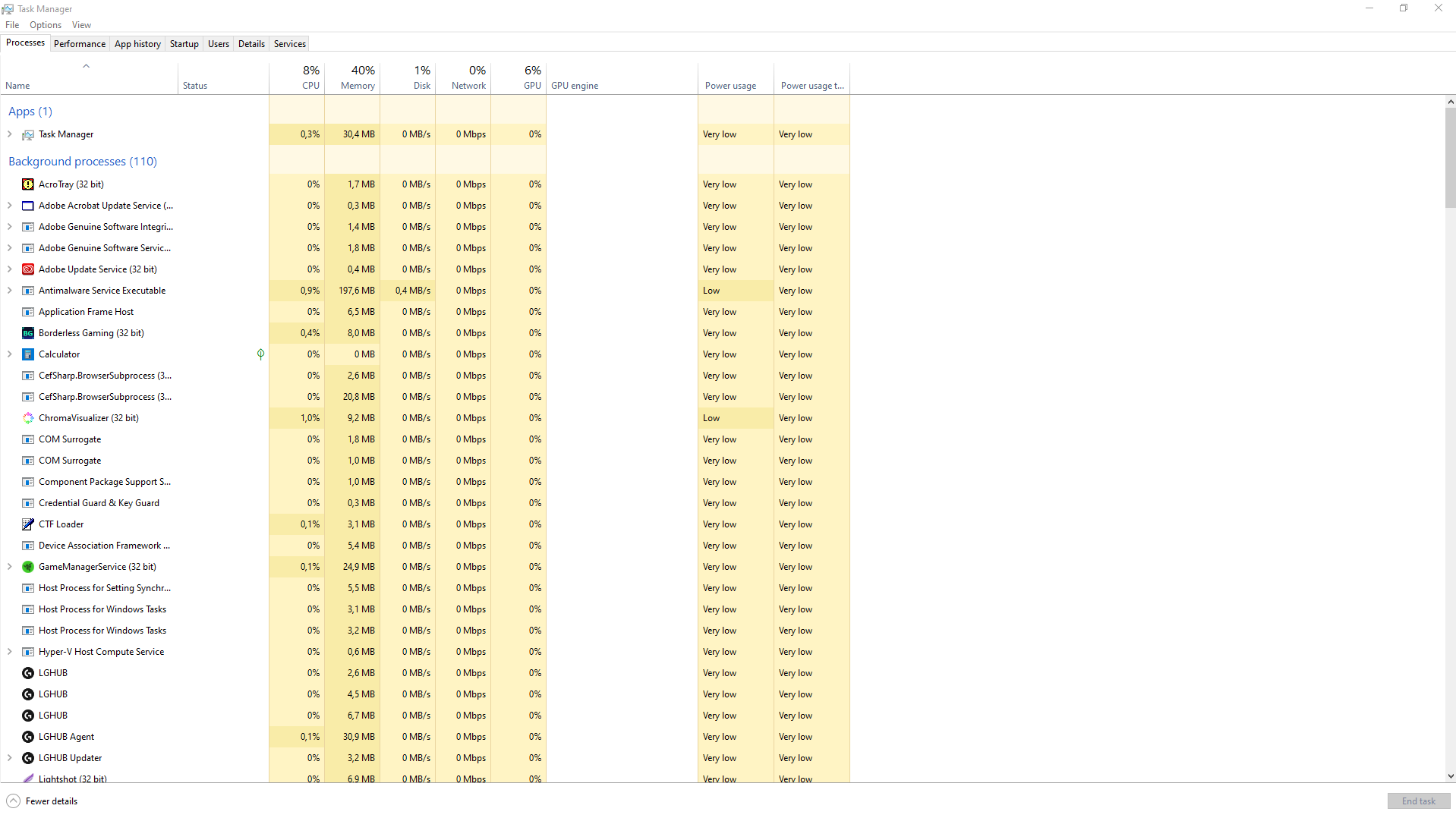Sort by the Name column header
The width and height of the screenshot is (1456, 818).
click(89, 77)
